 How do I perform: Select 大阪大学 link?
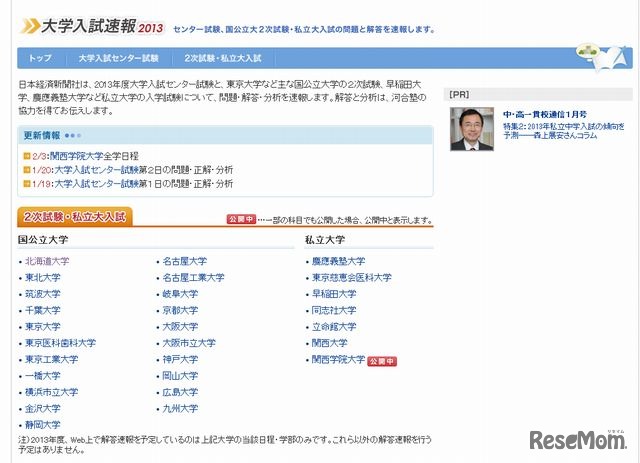(180, 327)
